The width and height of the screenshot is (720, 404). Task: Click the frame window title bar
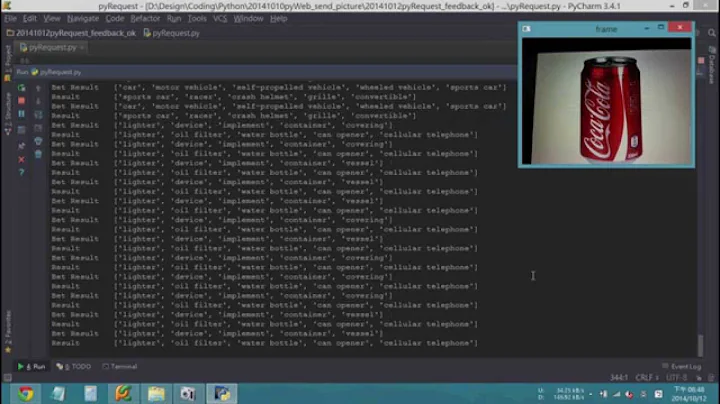point(606,28)
